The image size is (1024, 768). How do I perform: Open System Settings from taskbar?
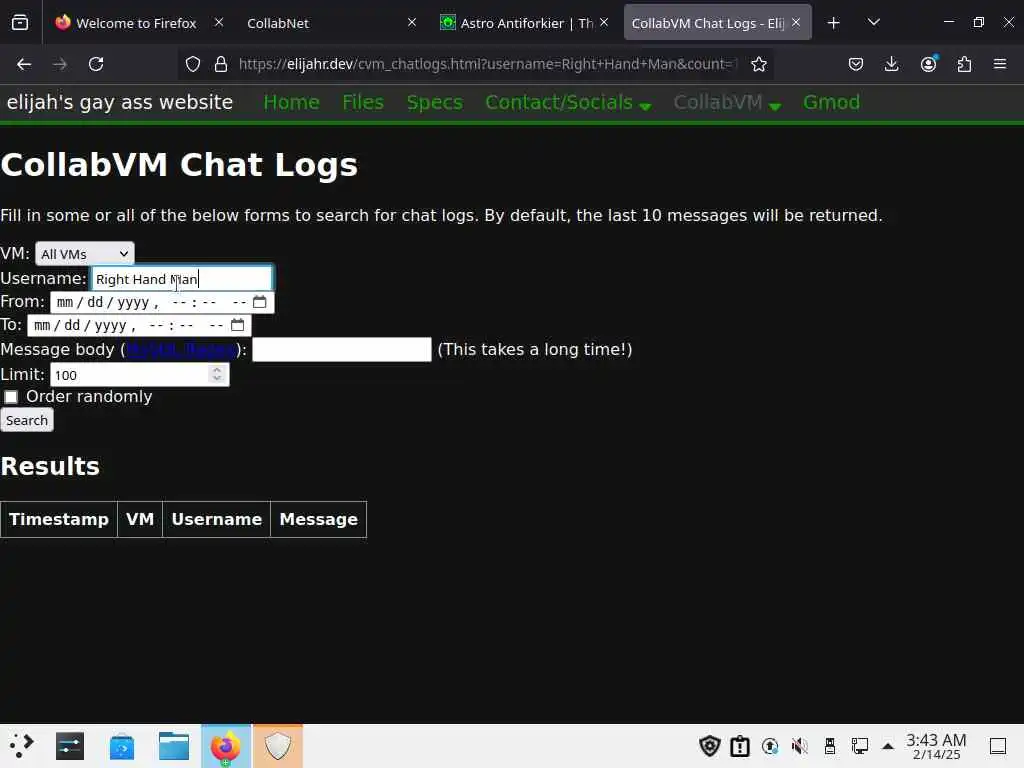(70, 746)
